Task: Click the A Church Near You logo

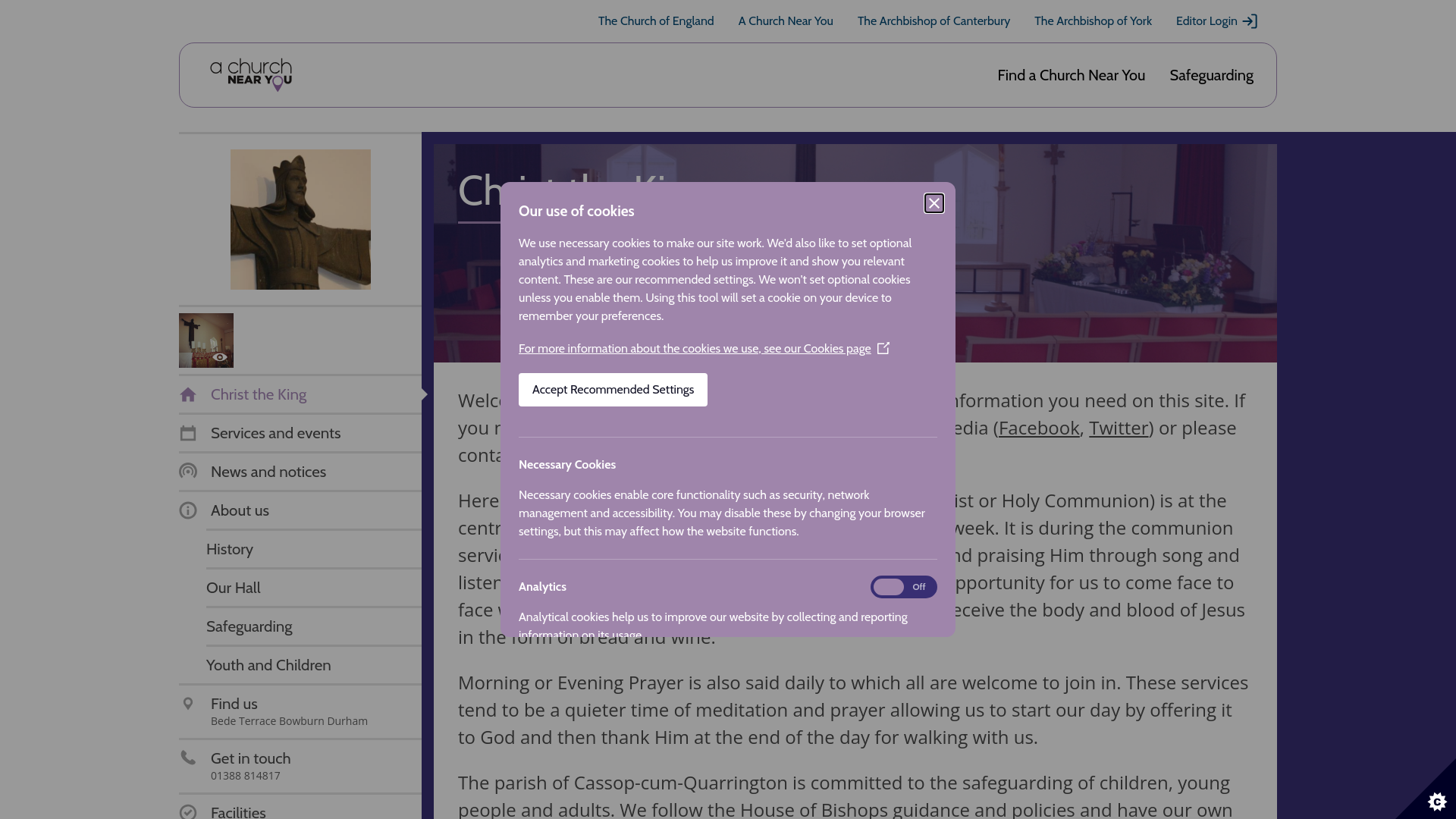Action: coord(251,75)
